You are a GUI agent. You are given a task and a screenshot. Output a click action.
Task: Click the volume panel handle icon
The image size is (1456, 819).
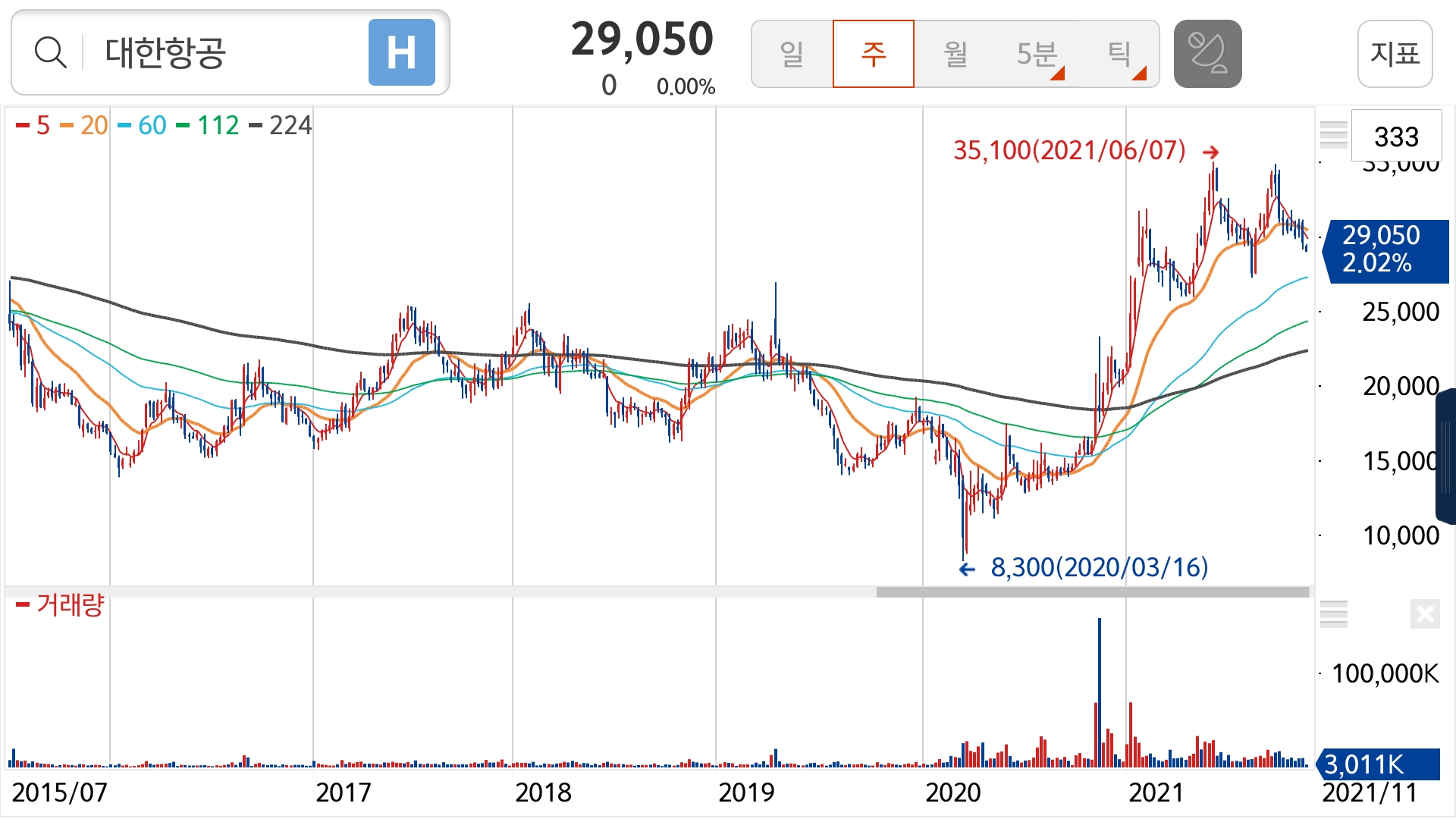click(x=1333, y=613)
